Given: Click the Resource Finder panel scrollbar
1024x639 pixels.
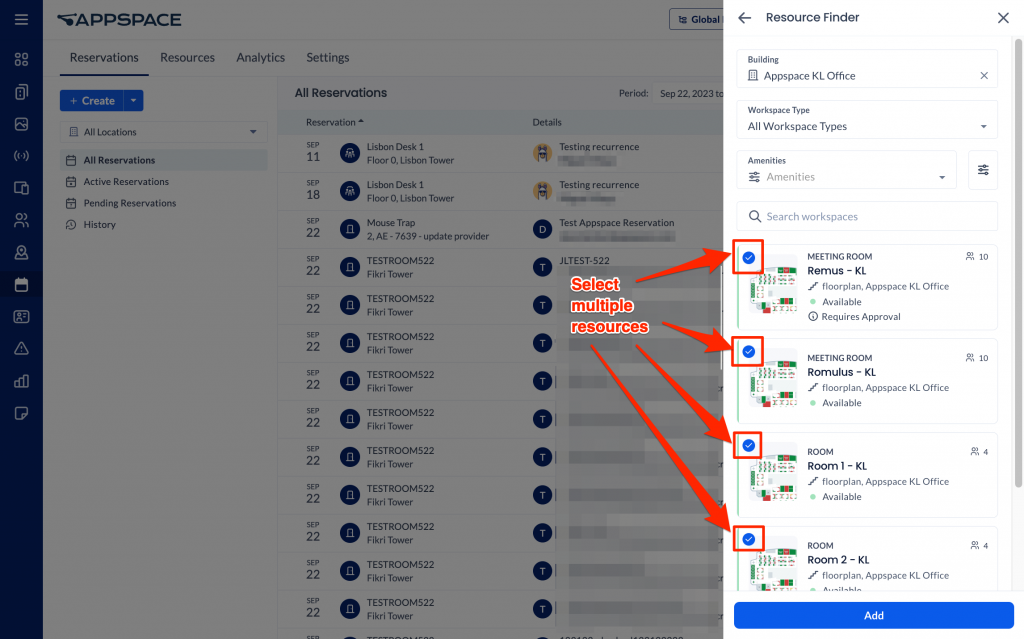Looking at the screenshot, I should [1017, 261].
